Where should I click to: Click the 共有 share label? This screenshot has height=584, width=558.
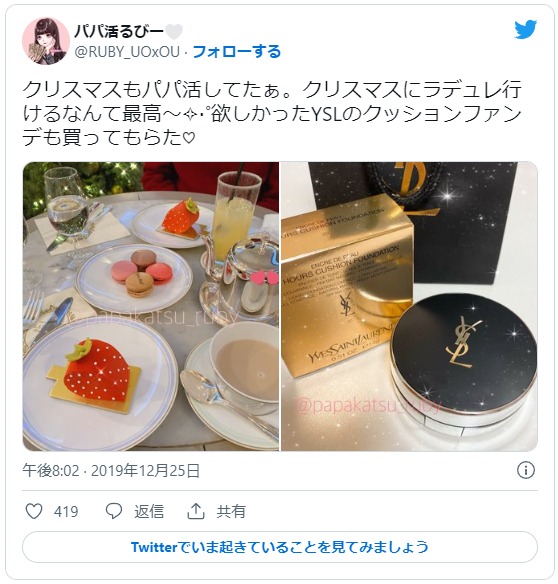tap(231, 511)
